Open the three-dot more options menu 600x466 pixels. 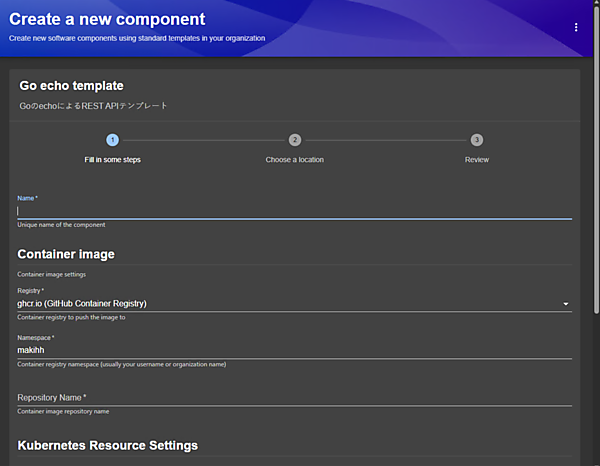coord(576,27)
